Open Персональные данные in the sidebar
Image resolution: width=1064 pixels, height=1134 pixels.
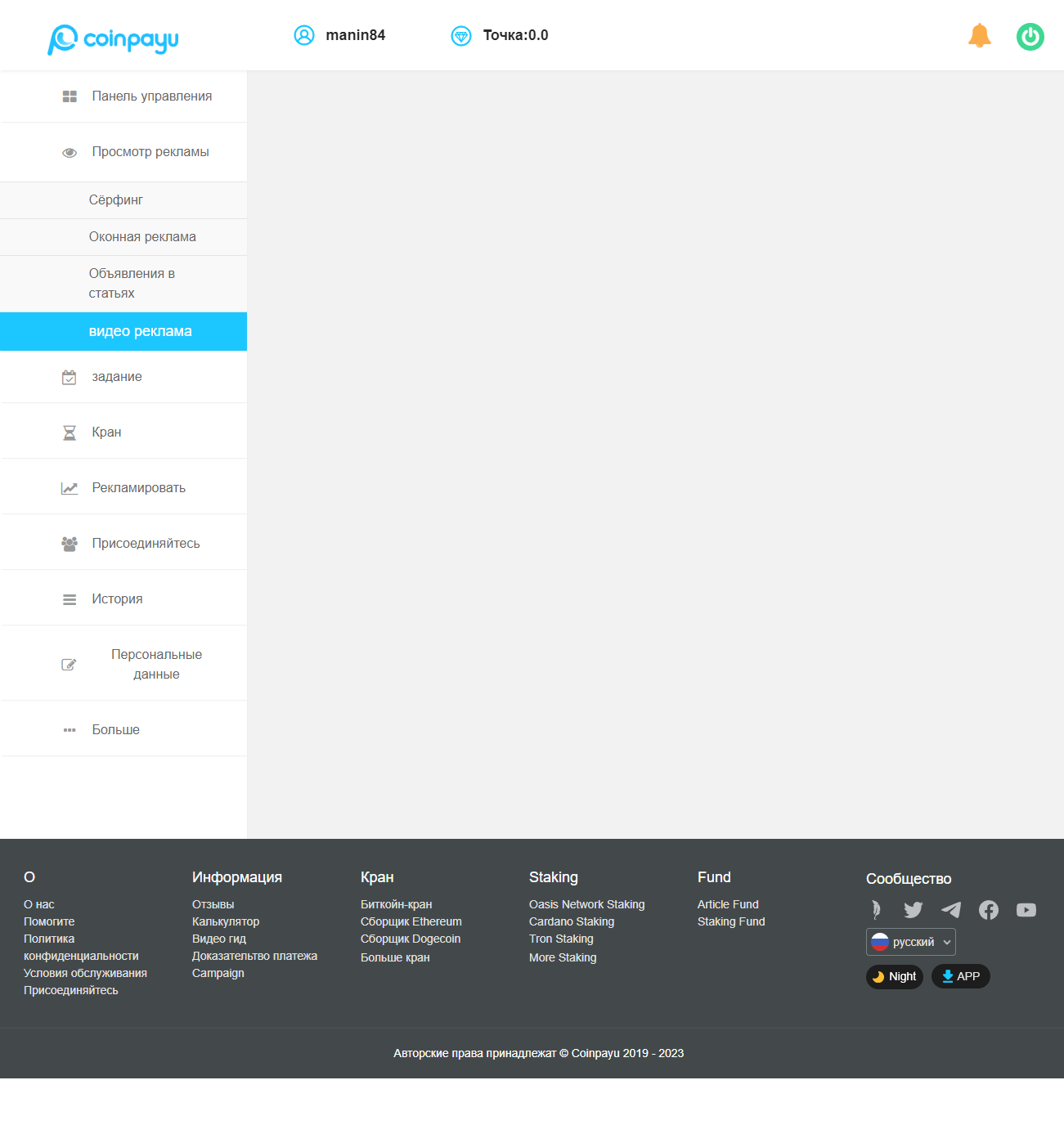click(123, 665)
